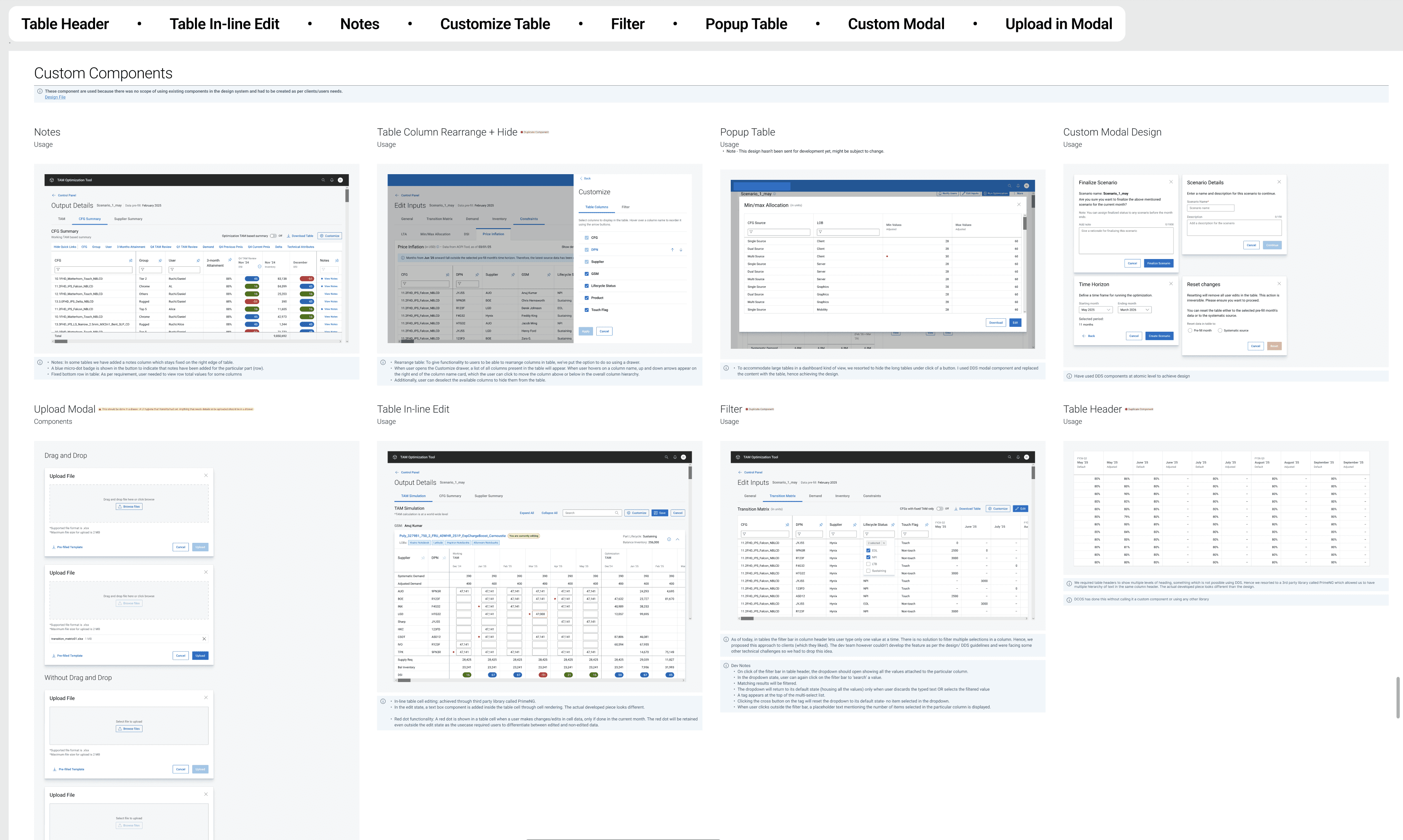Click back arrow next to Control Panel in Notes mockup
The width and height of the screenshot is (1403, 840).
tap(54, 195)
